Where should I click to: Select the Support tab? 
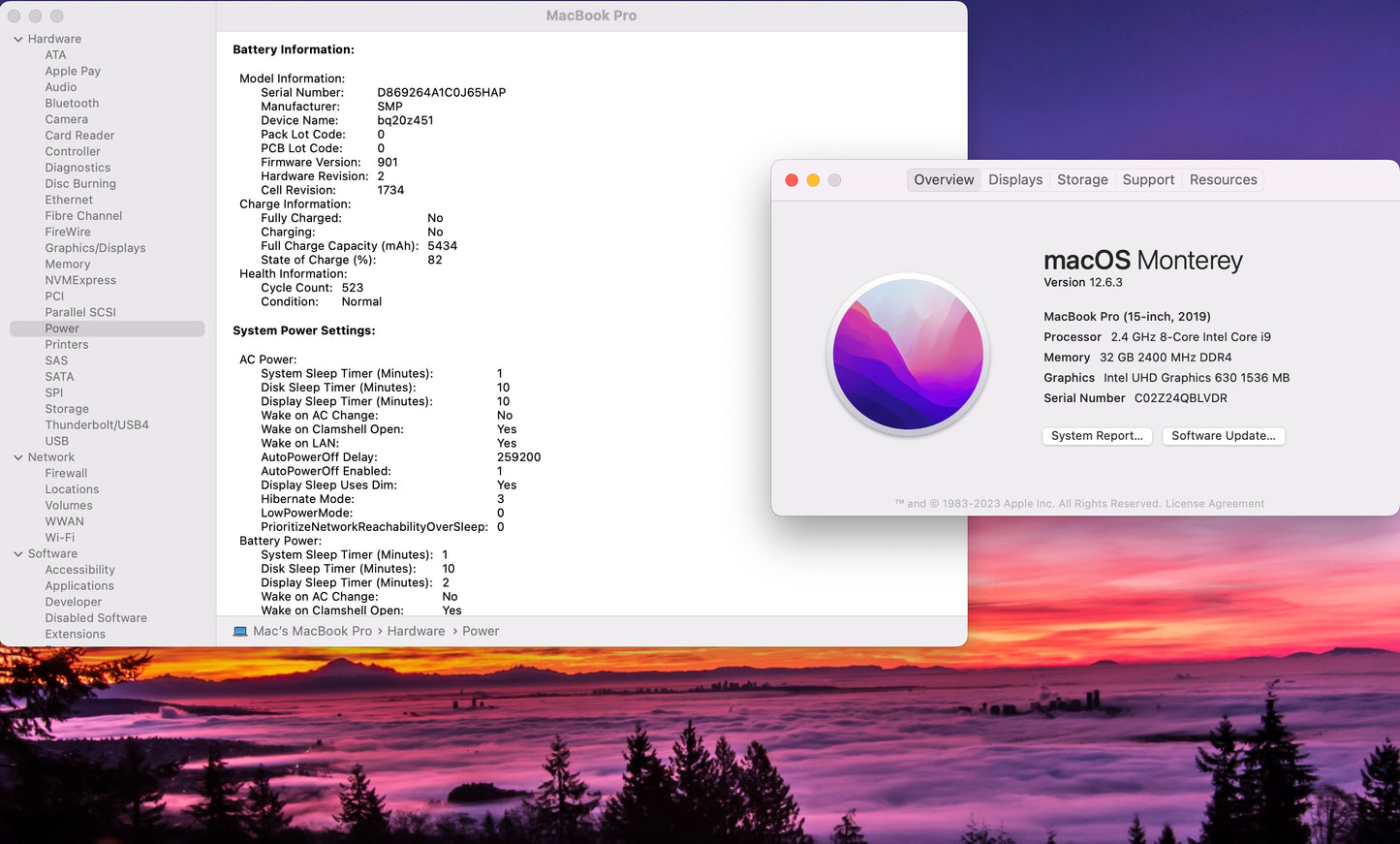tap(1148, 179)
